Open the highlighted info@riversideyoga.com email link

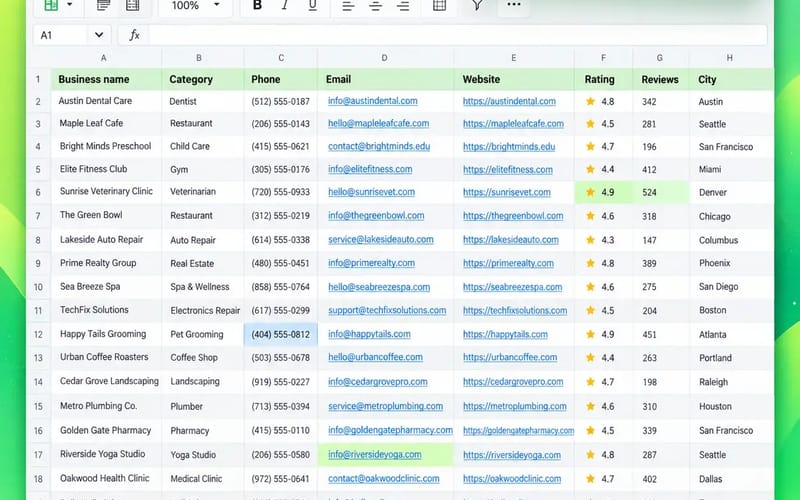tap(374, 455)
